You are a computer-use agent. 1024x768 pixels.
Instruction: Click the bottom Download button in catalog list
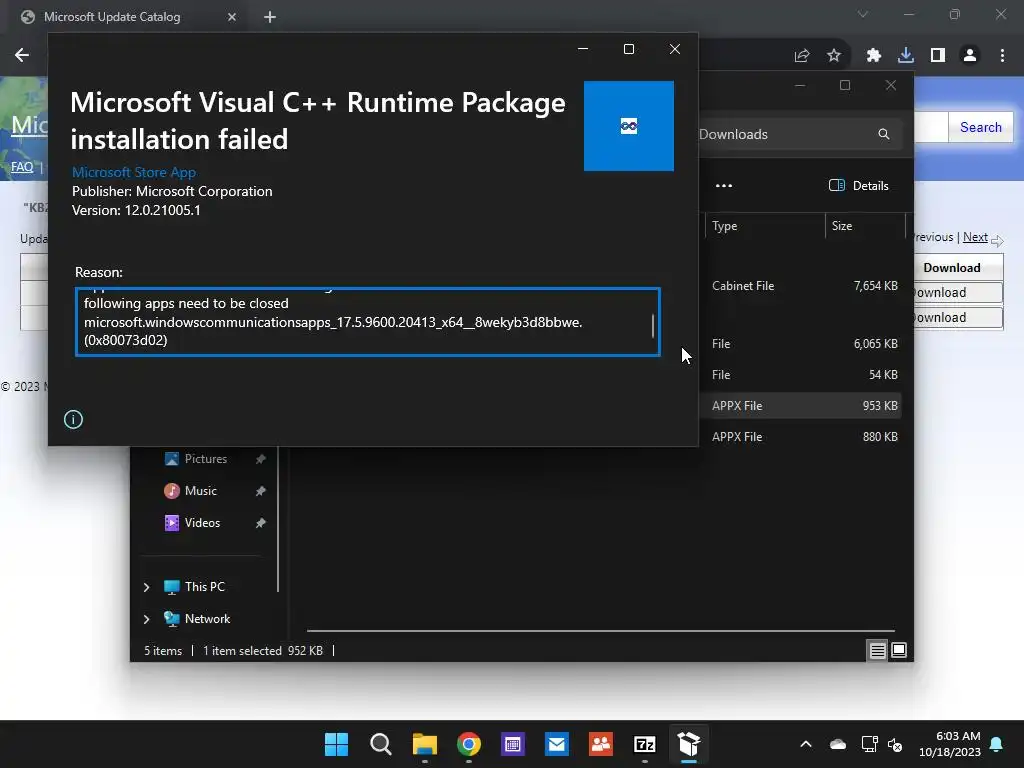958,317
